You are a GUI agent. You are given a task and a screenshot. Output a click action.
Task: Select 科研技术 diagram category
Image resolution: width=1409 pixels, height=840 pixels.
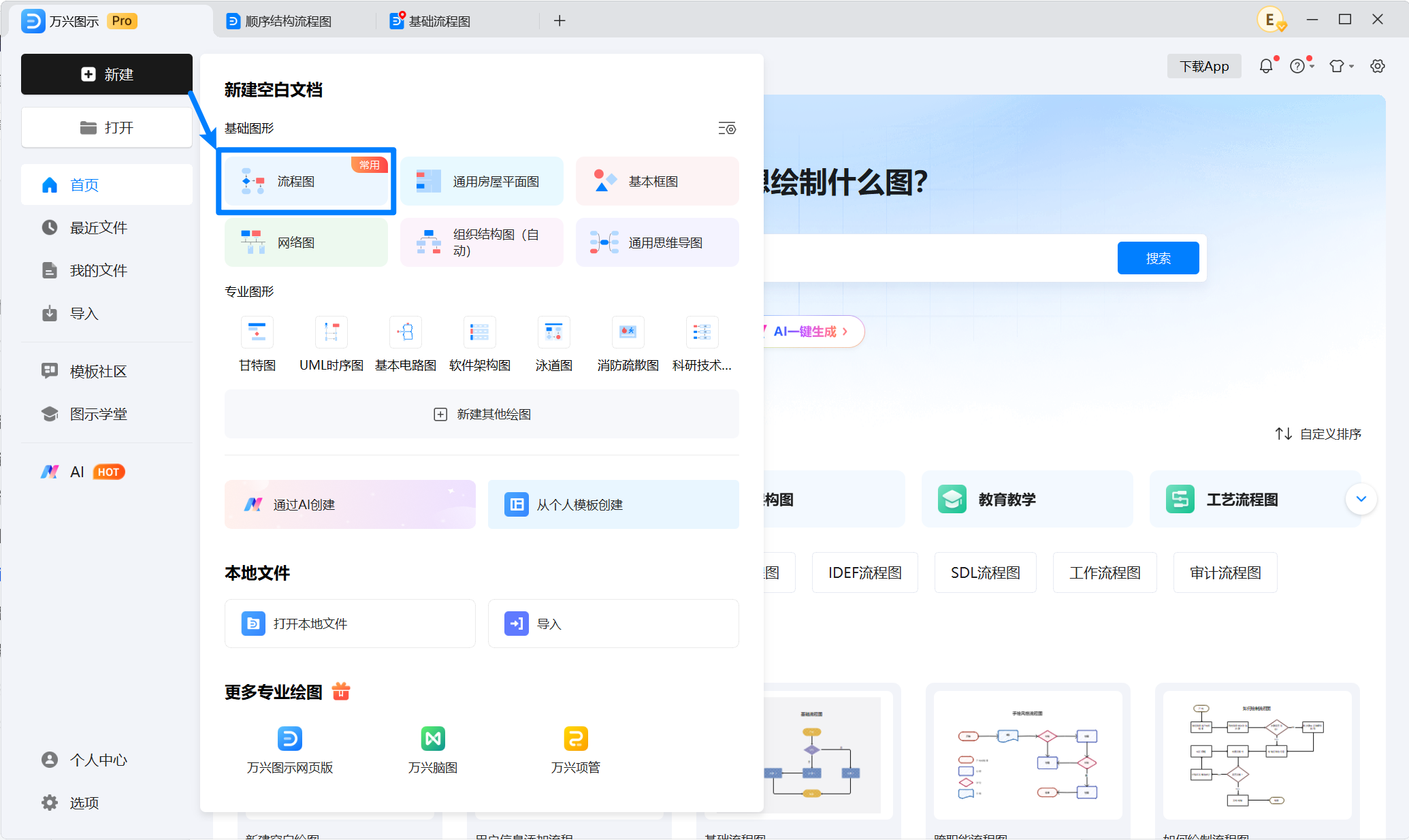tap(702, 344)
